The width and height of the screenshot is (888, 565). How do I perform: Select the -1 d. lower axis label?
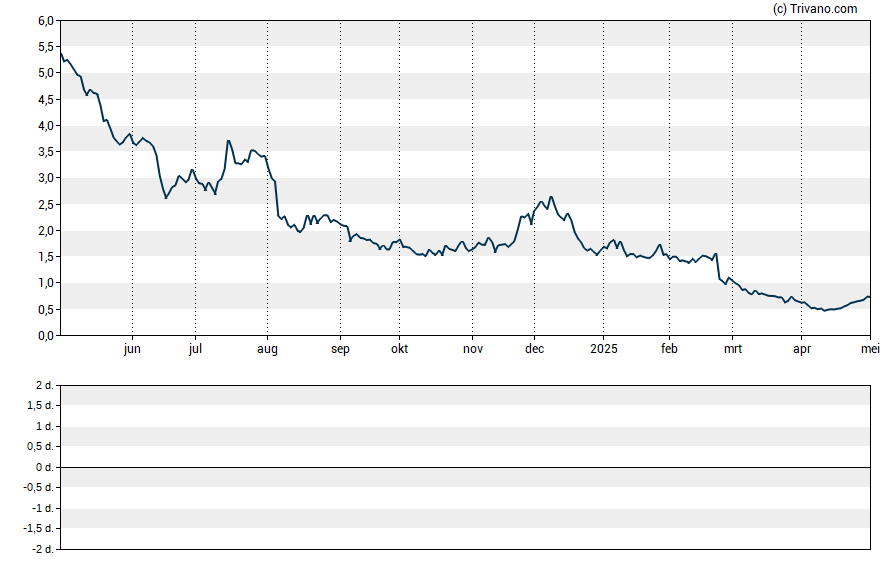(43, 508)
